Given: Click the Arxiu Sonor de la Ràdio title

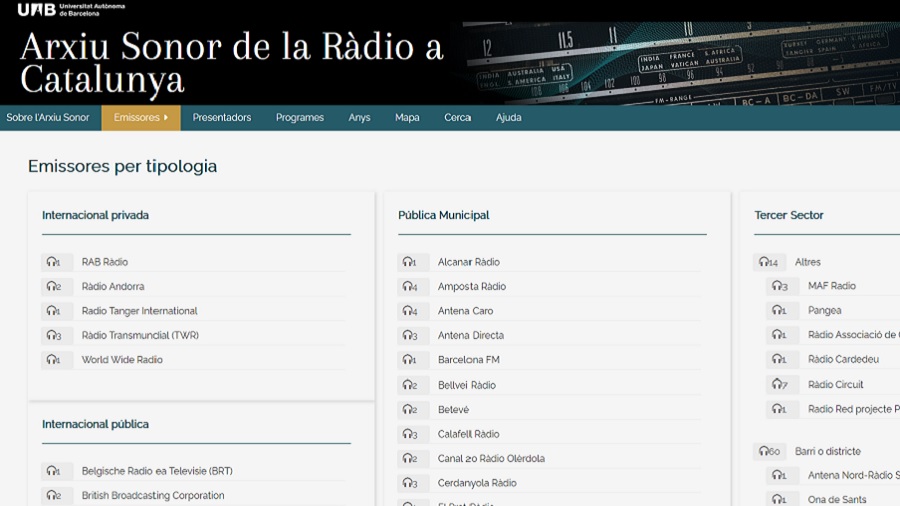Looking at the screenshot, I should [231, 63].
